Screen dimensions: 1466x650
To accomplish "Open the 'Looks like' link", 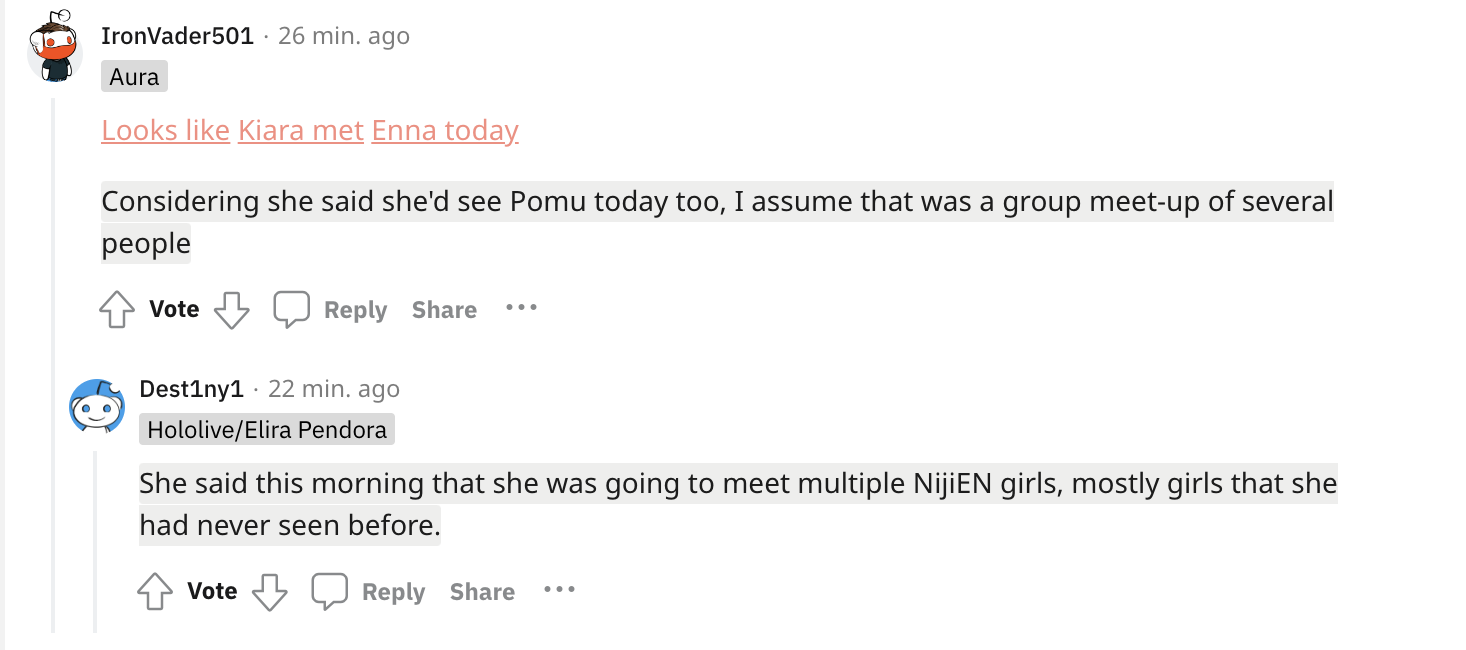I will 166,130.
